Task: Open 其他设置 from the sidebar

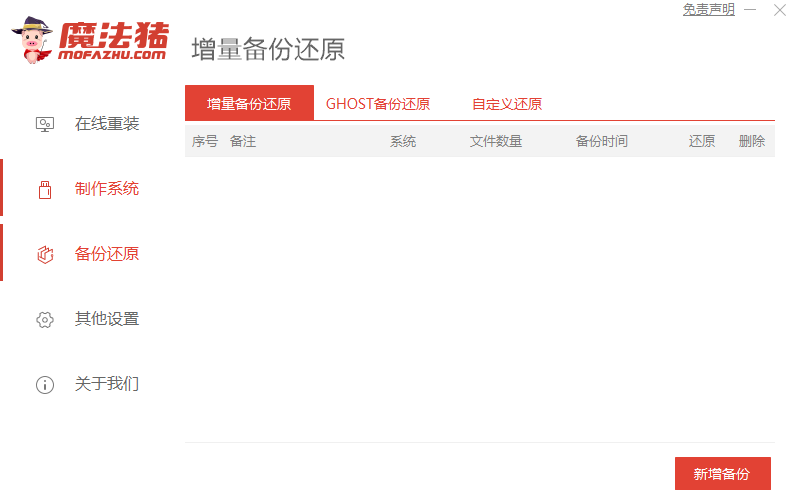Action: pyautogui.click(x=107, y=319)
